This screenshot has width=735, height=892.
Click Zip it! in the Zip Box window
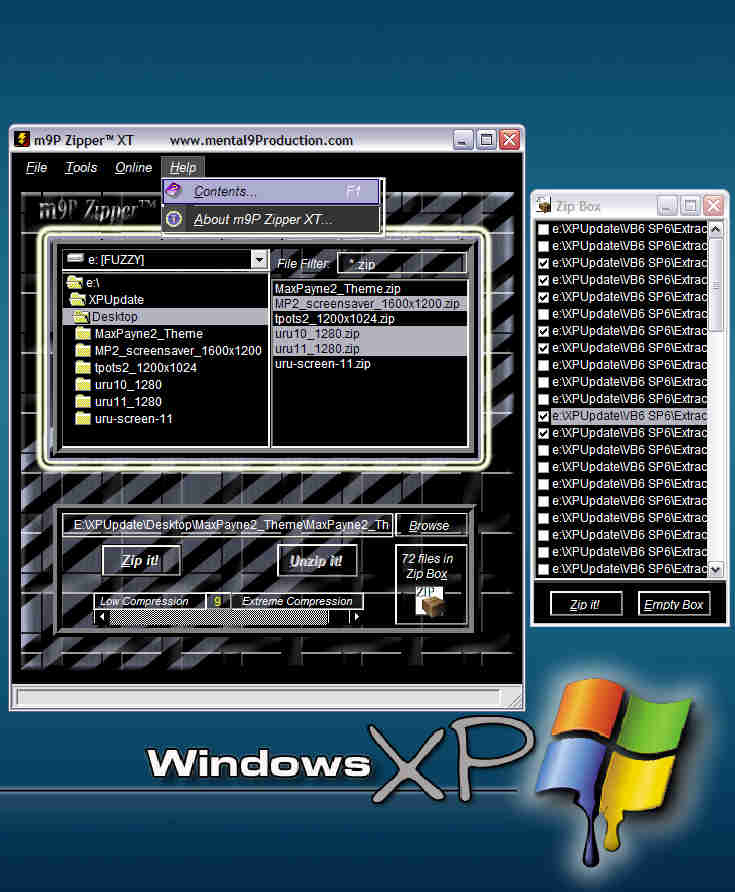pos(585,604)
